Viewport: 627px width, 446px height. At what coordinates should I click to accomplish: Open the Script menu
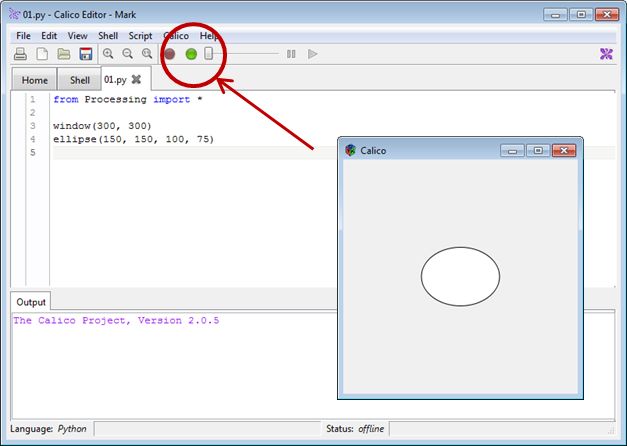(140, 36)
